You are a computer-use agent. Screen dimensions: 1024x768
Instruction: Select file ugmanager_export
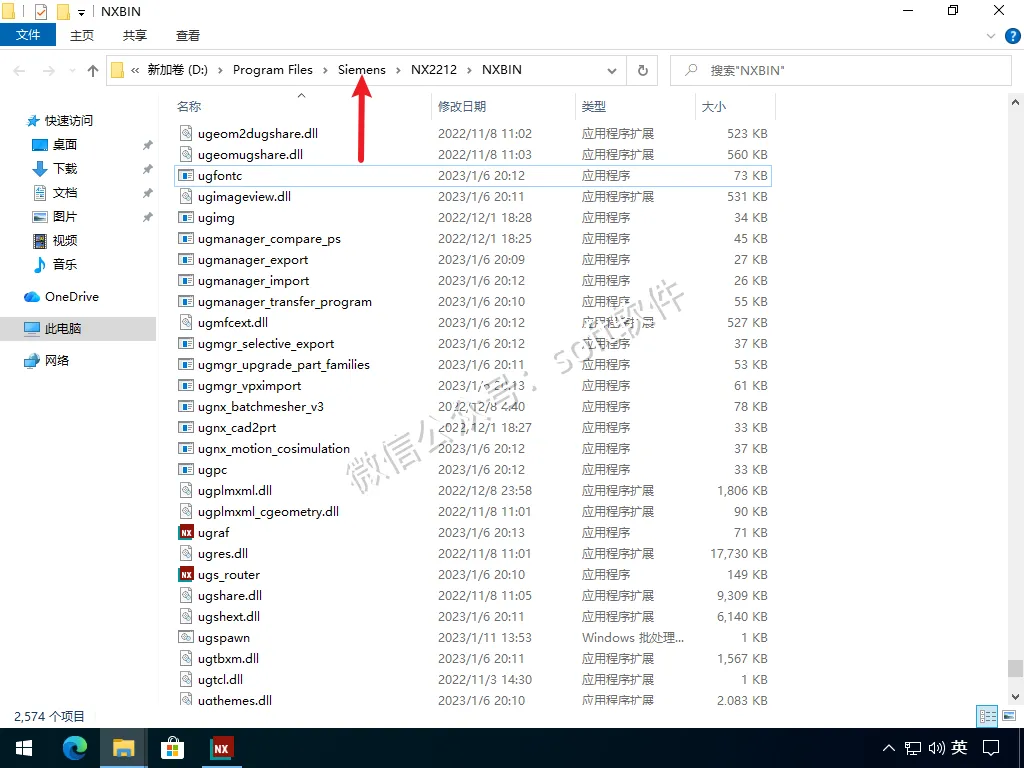point(253,260)
